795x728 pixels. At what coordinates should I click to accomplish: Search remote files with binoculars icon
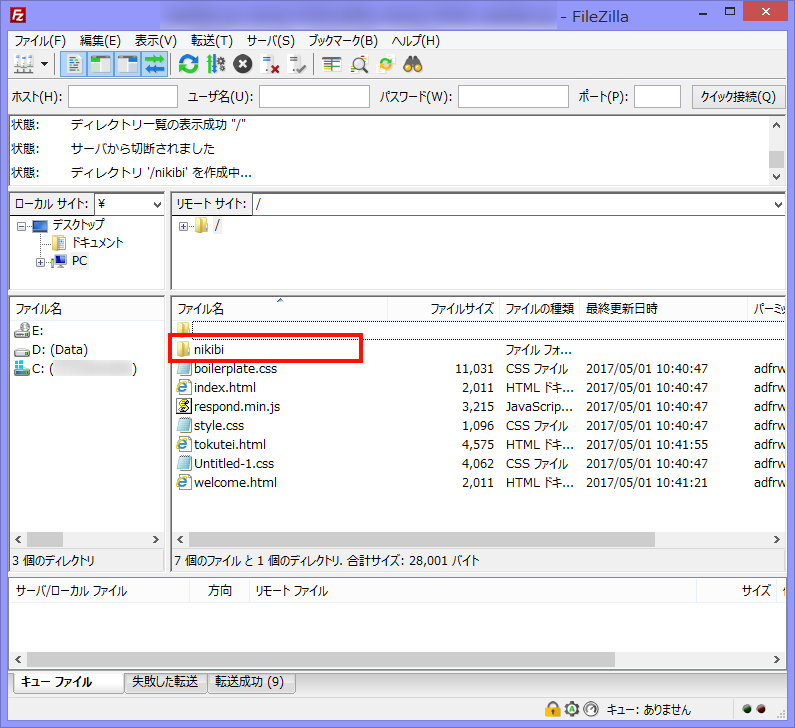coord(413,64)
